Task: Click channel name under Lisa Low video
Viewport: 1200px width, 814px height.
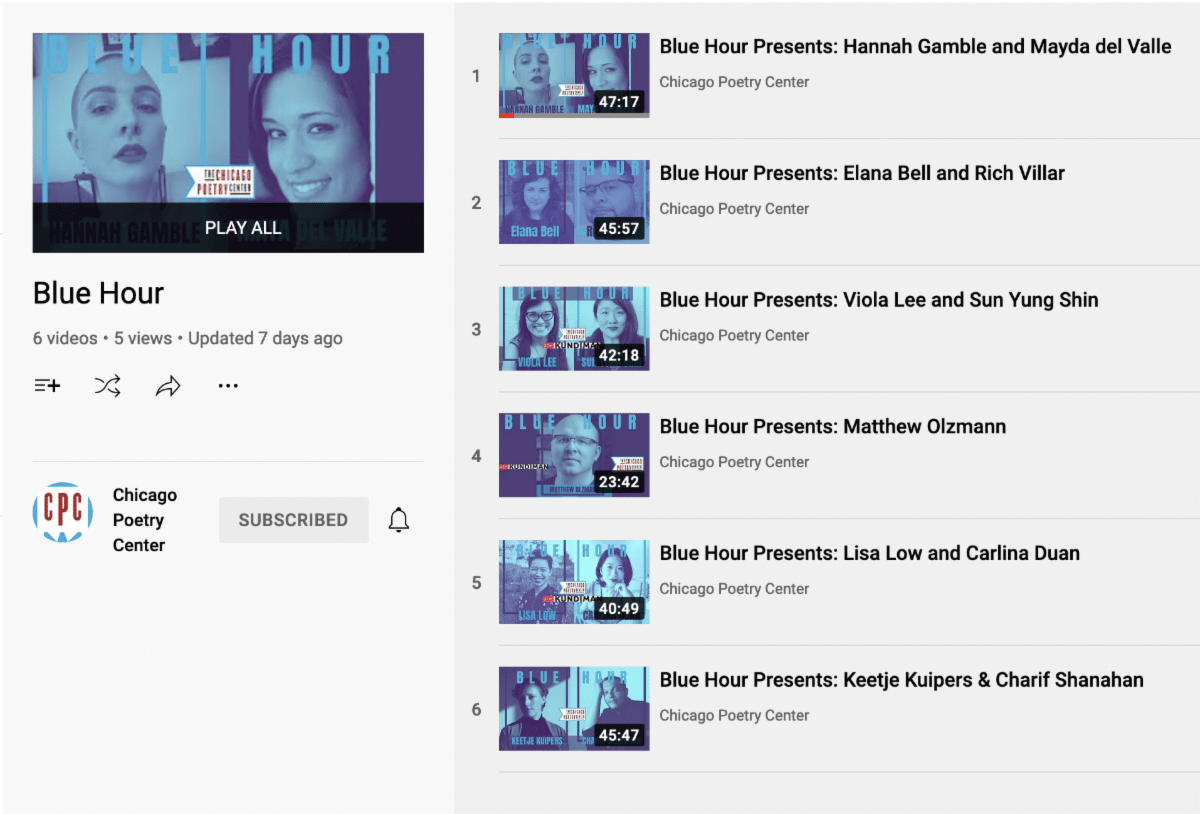Action: (734, 589)
